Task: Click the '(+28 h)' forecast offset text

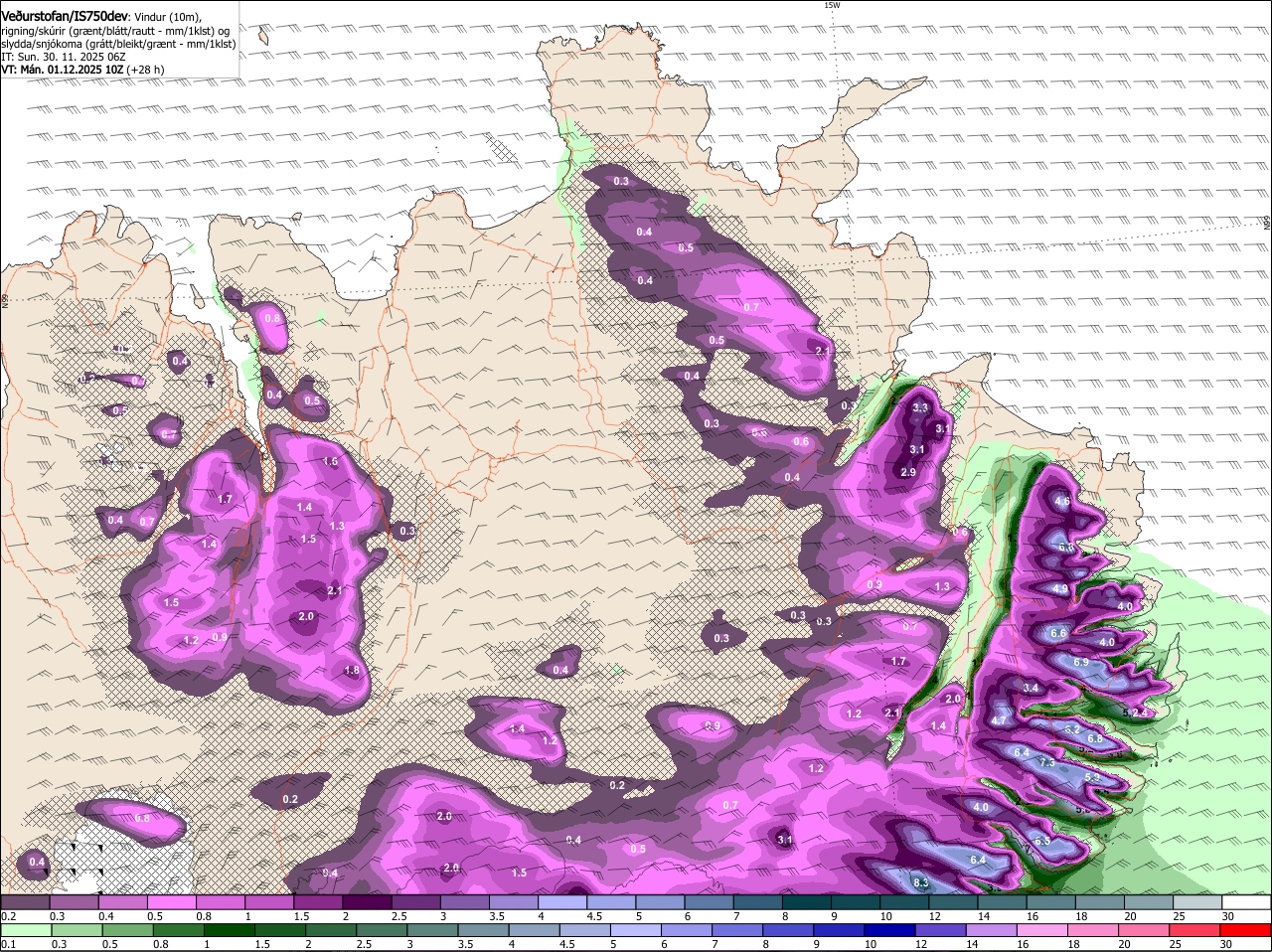Action: click(x=145, y=70)
